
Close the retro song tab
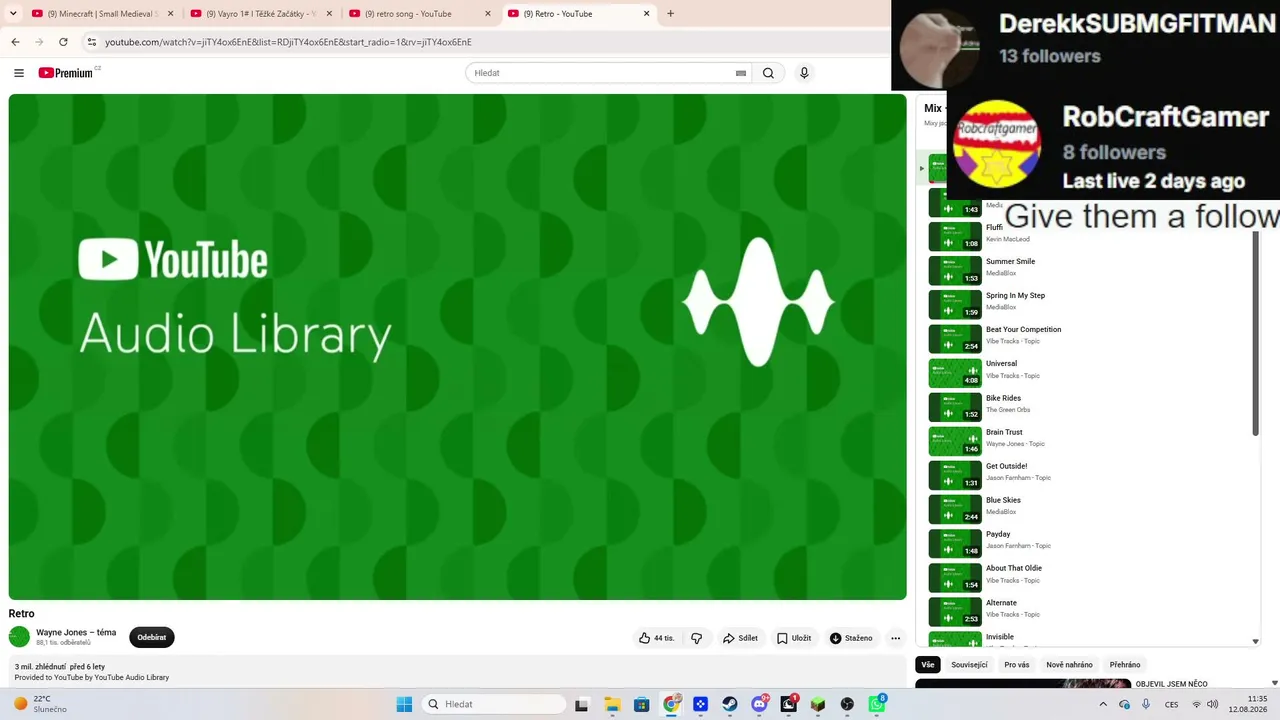click(488, 14)
